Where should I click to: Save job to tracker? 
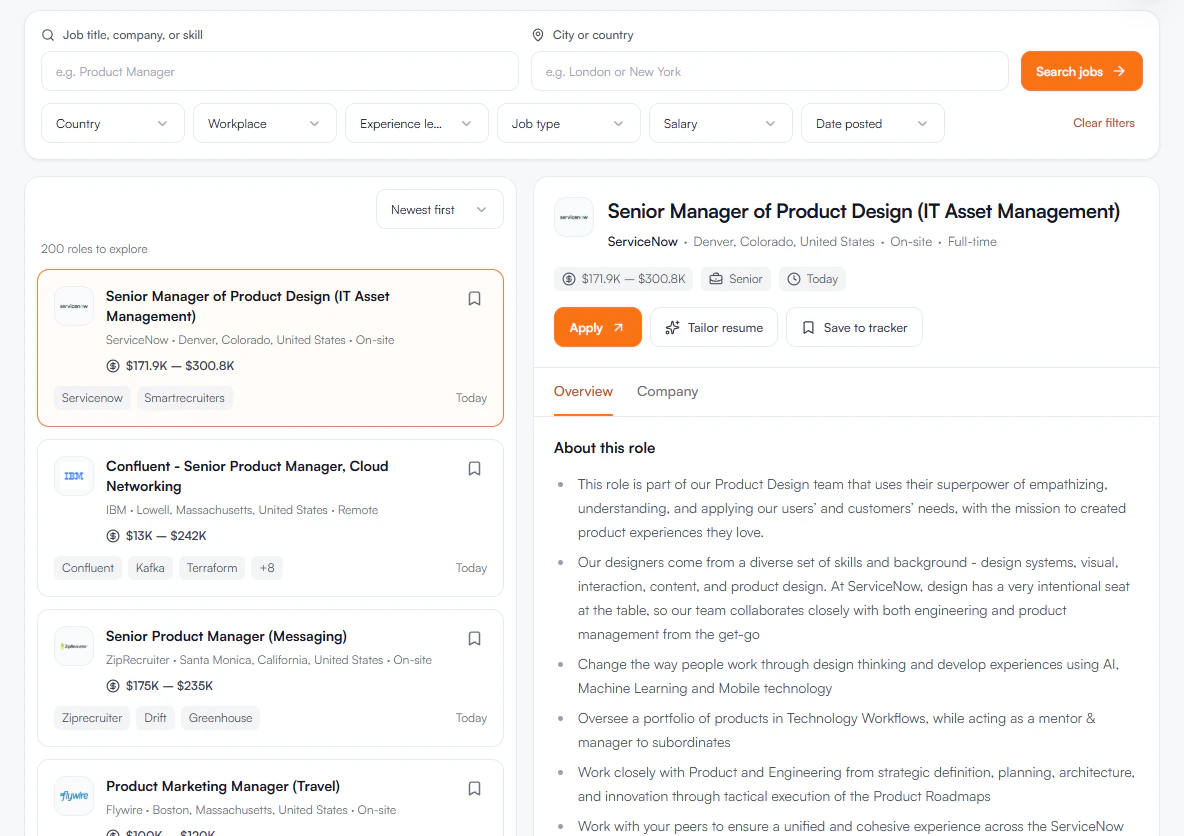[x=854, y=327]
